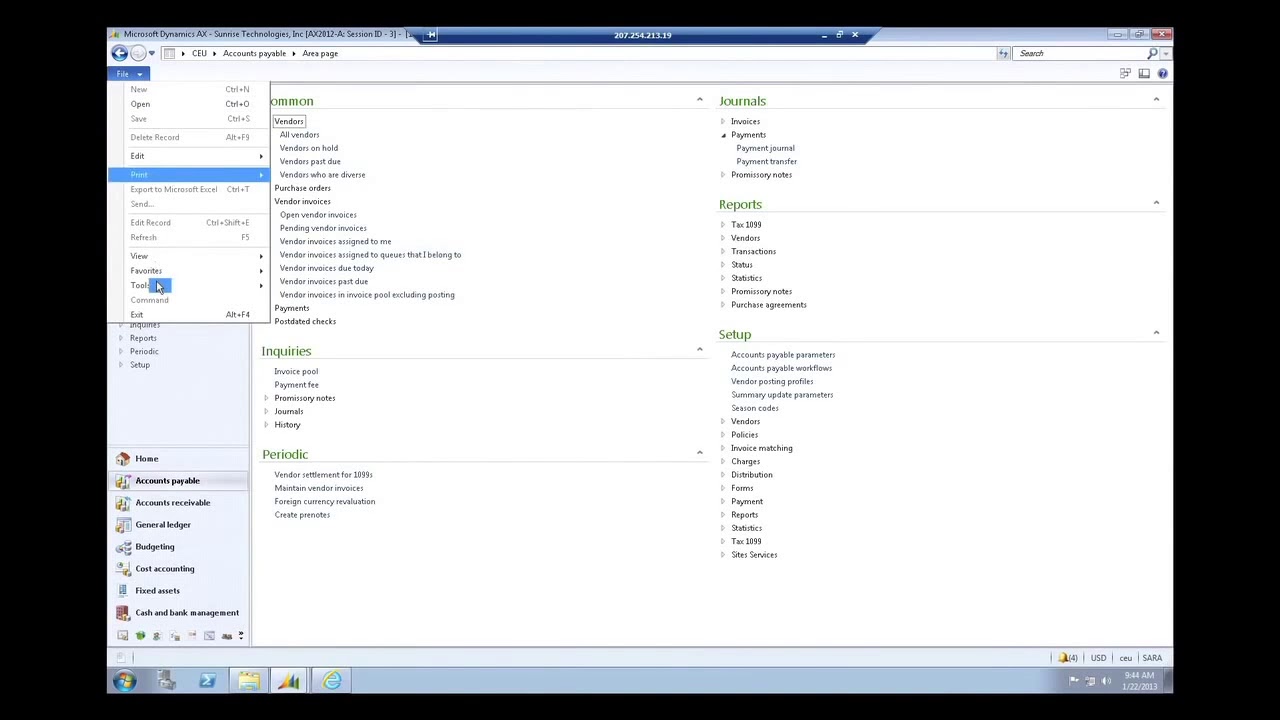Image resolution: width=1280 pixels, height=720 pixels.
Task: Expand History under Inquiries
Action: pos(266,425)
